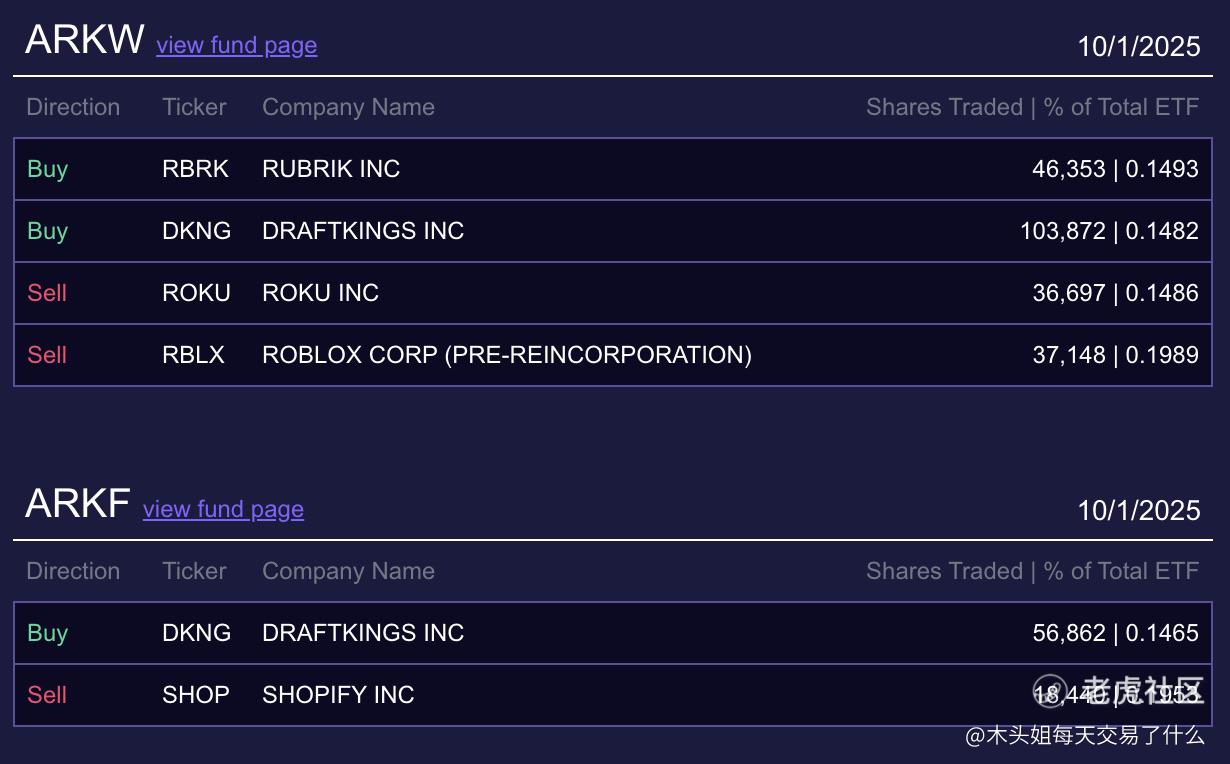The image size is (1230, 764).
Task: Open the ARKF view fund page link
Action: tap(223, 509)
